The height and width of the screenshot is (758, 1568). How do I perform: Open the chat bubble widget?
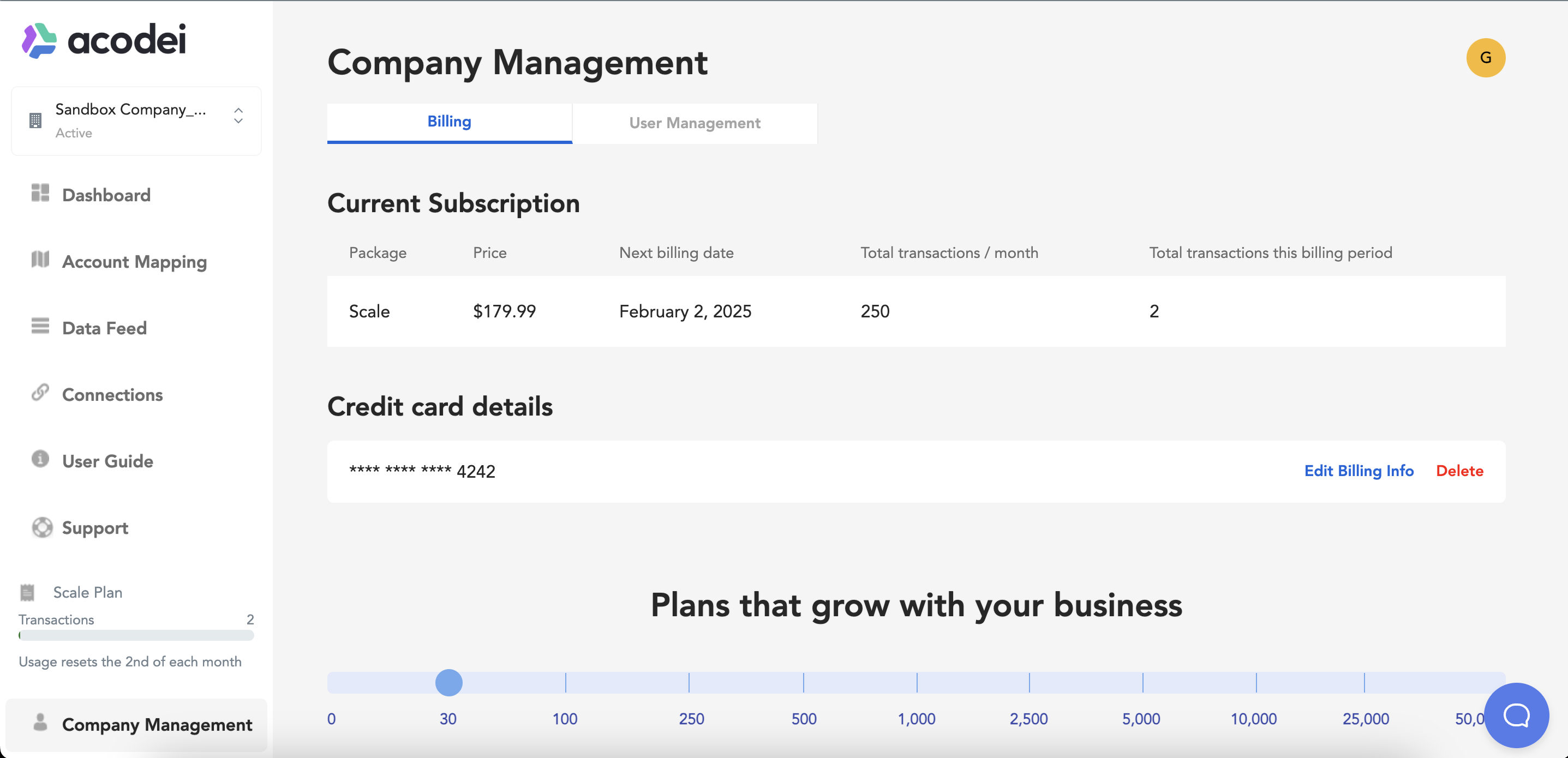[1516, 715]
